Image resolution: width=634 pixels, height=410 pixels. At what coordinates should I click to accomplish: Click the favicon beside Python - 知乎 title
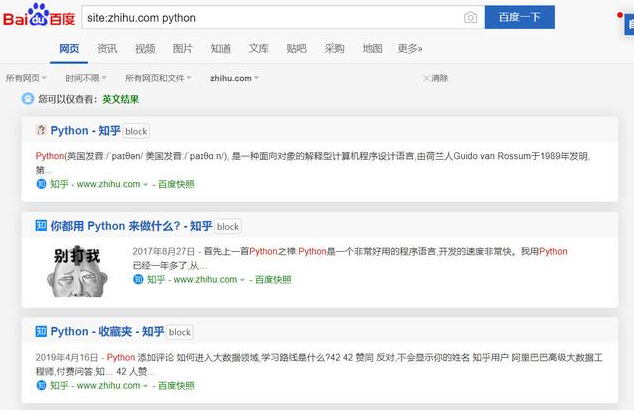click(x=41, y=130)
